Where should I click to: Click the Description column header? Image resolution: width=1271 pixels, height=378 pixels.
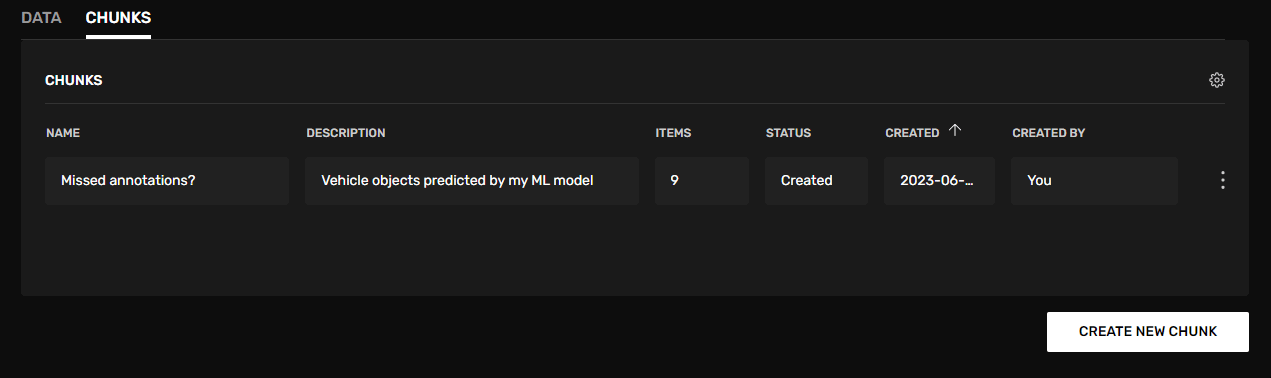click(346, 133)
